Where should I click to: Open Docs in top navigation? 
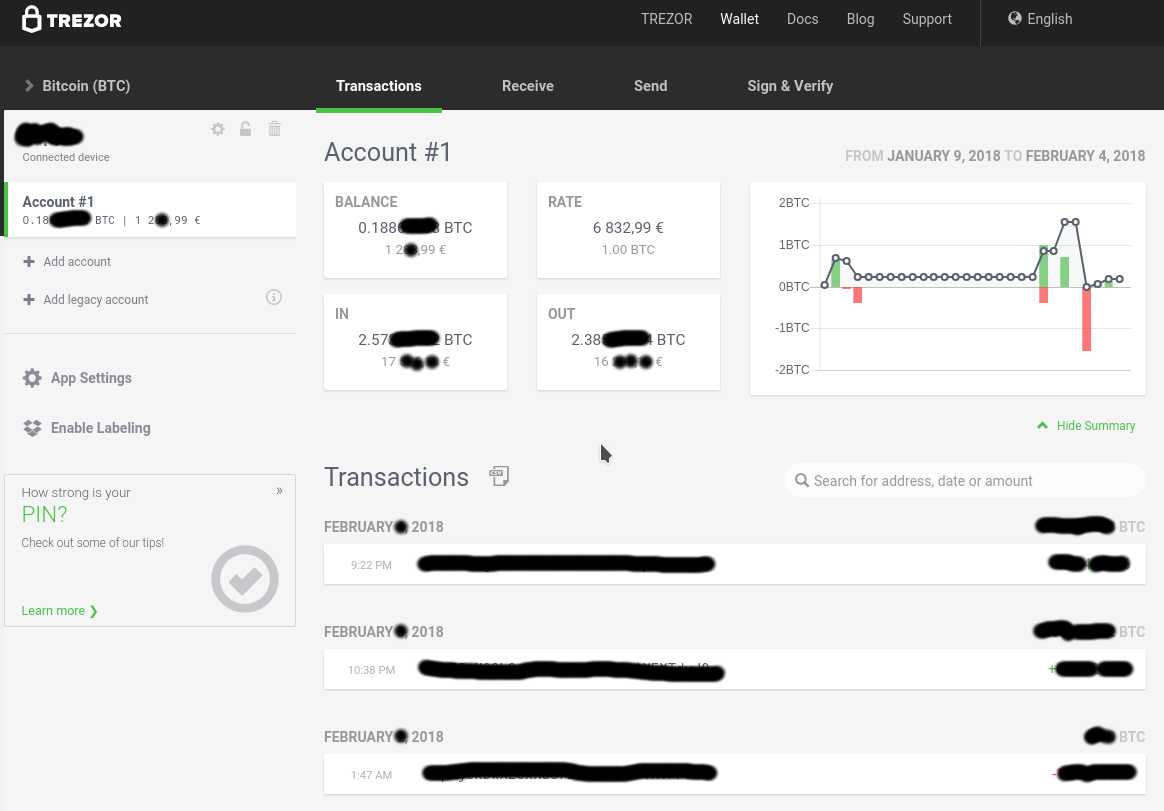(802, 19)
